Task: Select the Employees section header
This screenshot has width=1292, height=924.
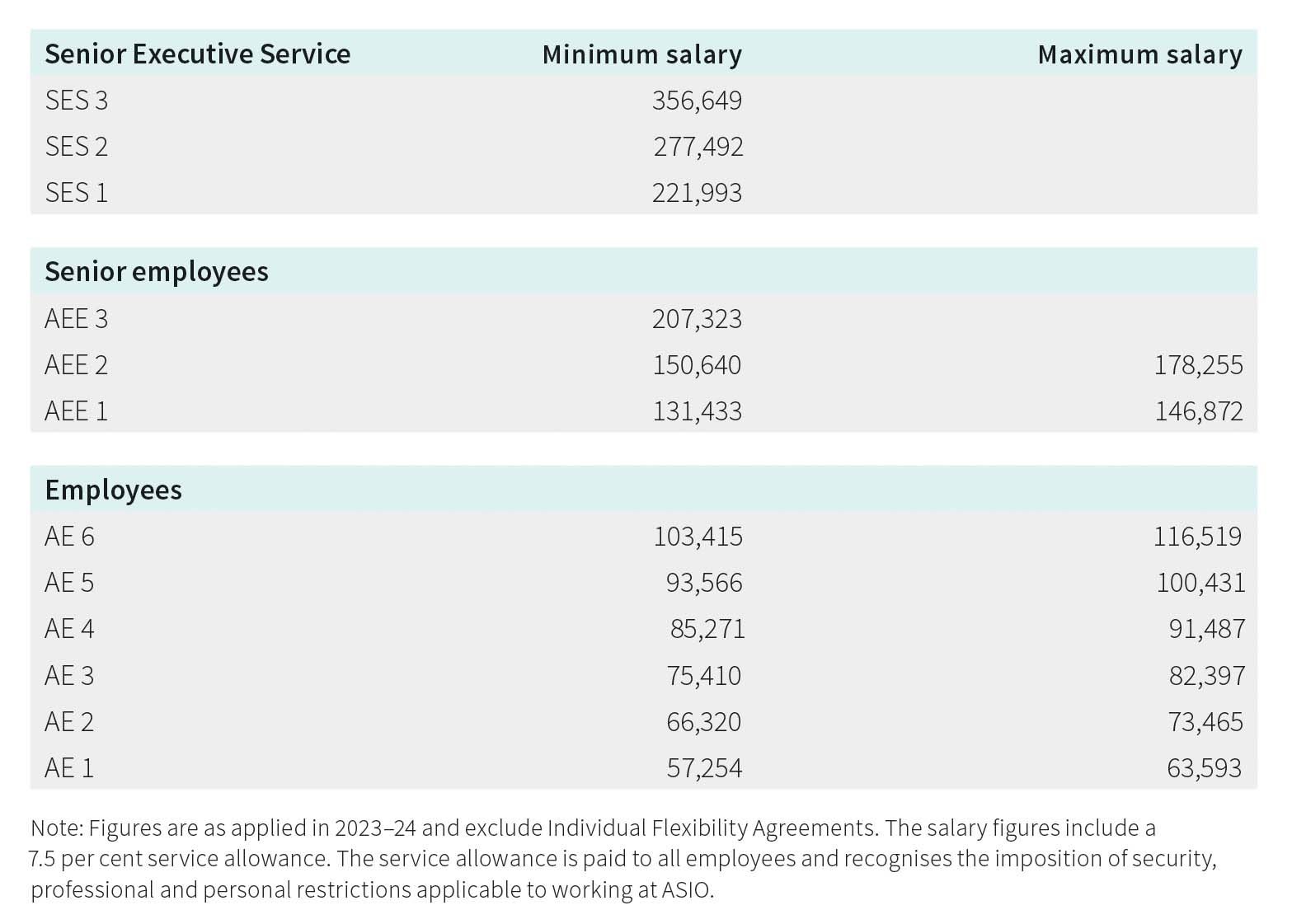Action: click(113, 490)
